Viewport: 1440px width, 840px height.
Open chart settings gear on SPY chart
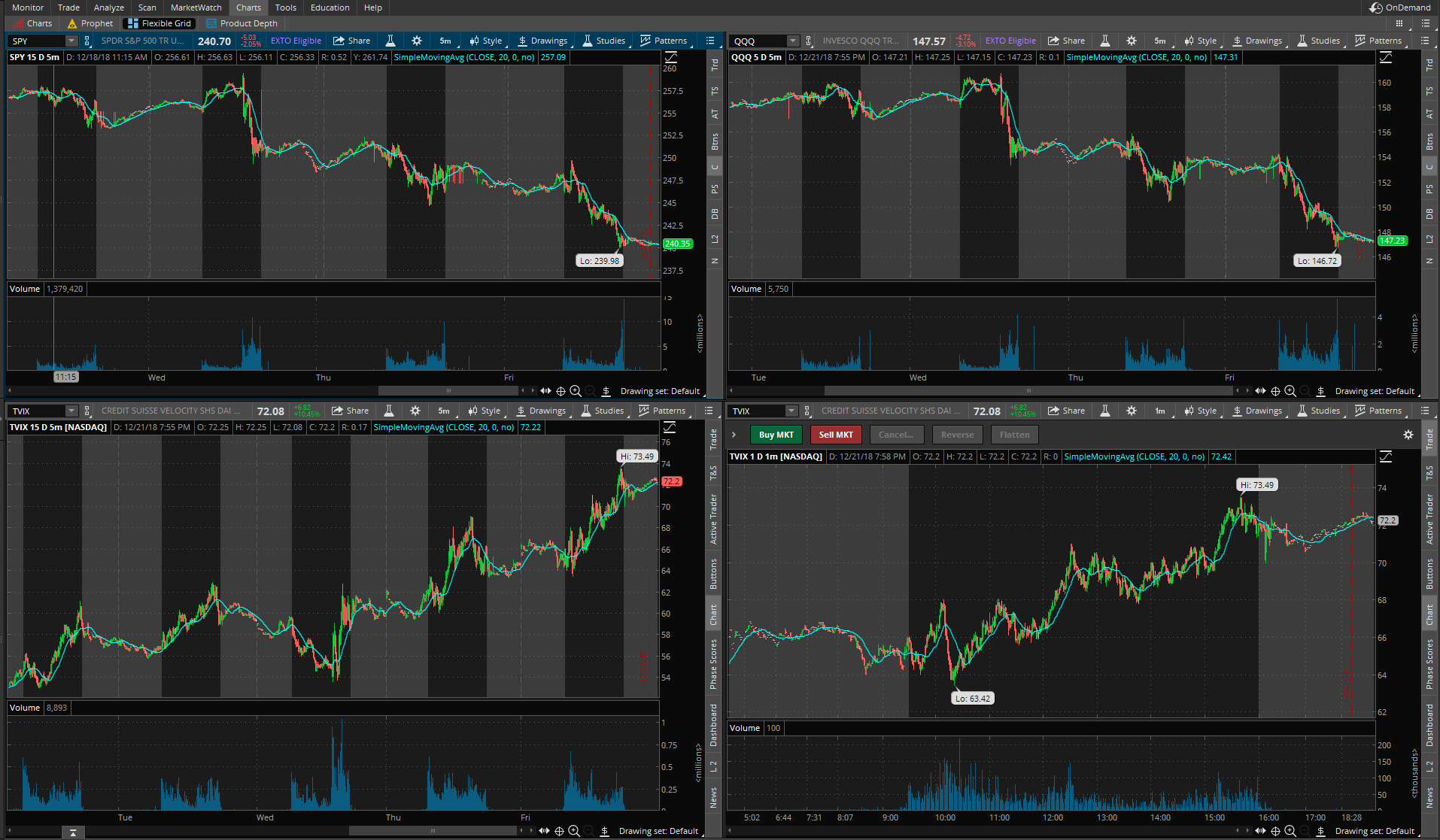tap(417, 41)
